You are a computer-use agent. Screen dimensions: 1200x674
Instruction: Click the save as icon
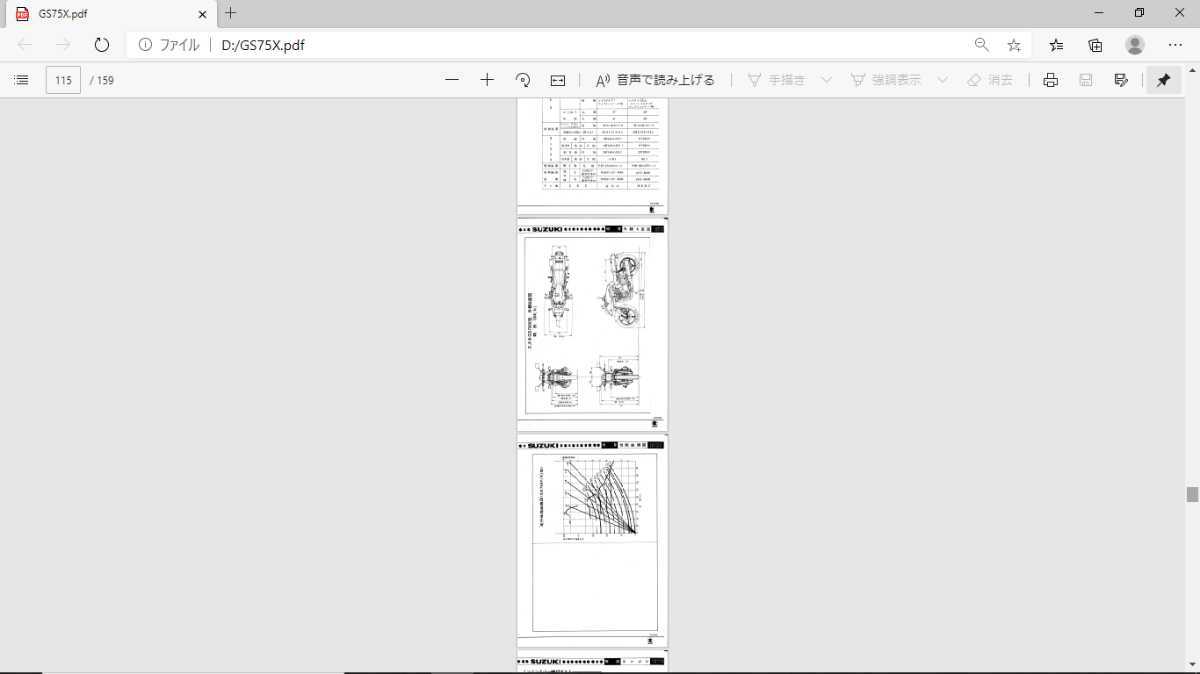click(1121, 80)
